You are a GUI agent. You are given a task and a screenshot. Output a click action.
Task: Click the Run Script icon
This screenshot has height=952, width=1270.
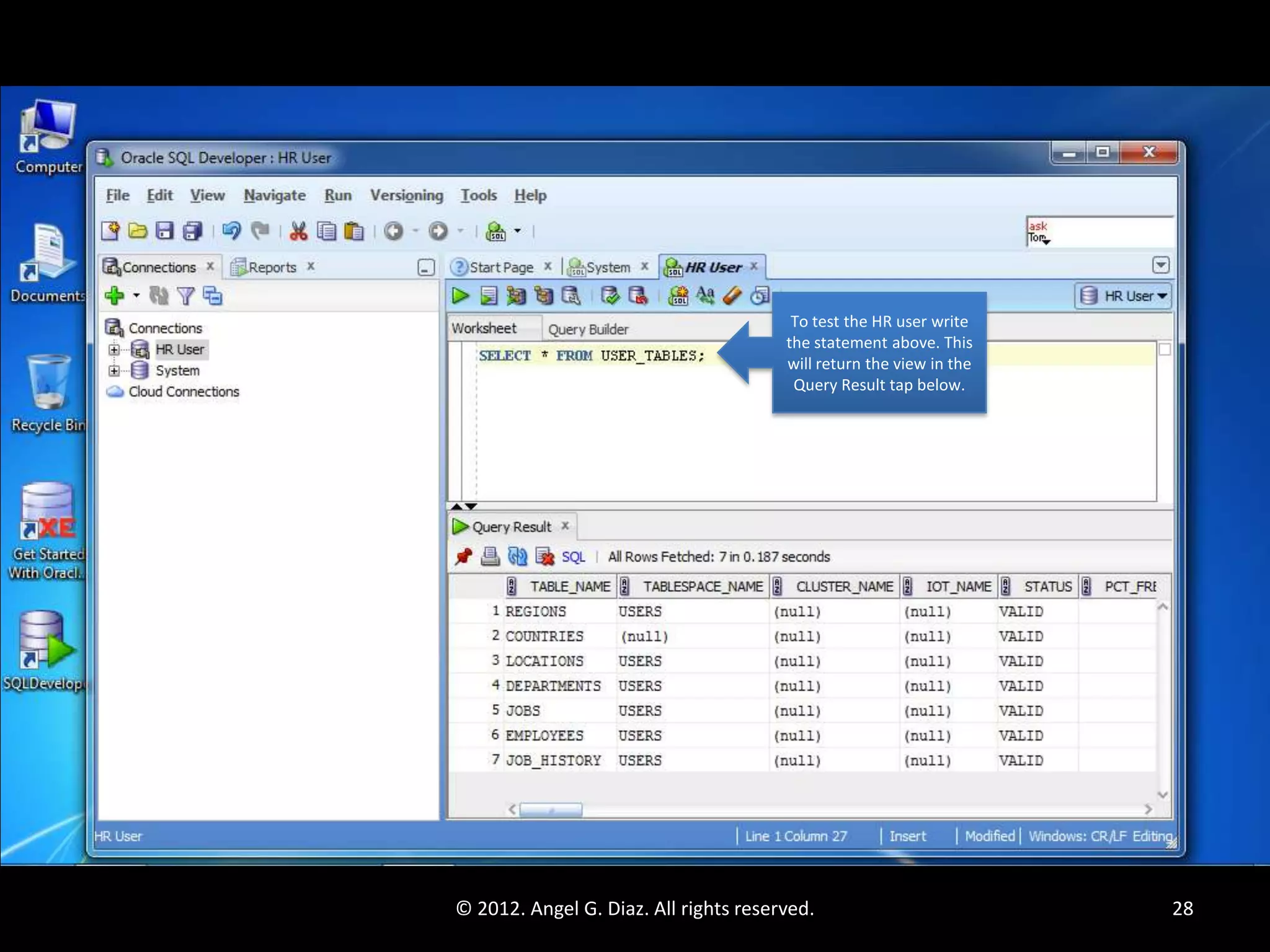tap(489, 296)
